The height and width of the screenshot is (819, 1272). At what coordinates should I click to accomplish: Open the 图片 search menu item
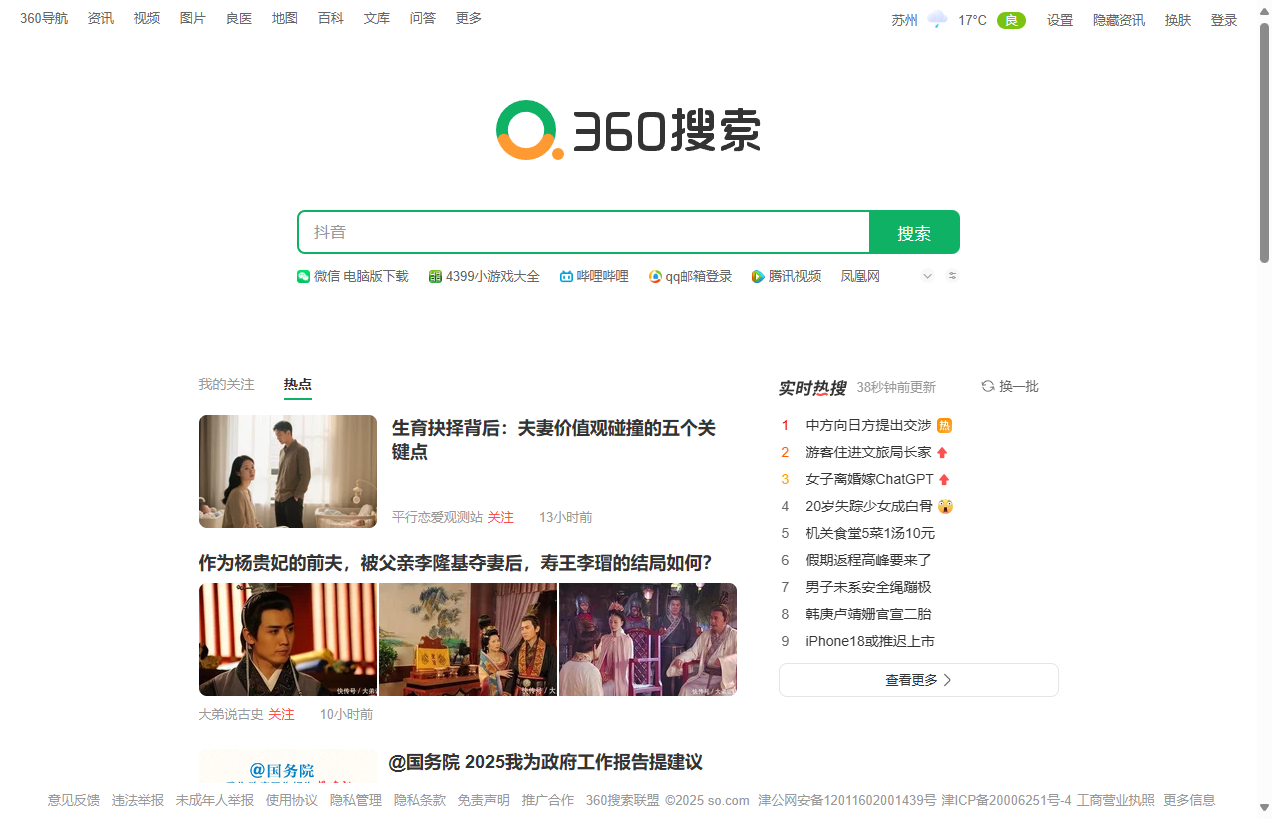pyautogui.click(x=192, y=17)
